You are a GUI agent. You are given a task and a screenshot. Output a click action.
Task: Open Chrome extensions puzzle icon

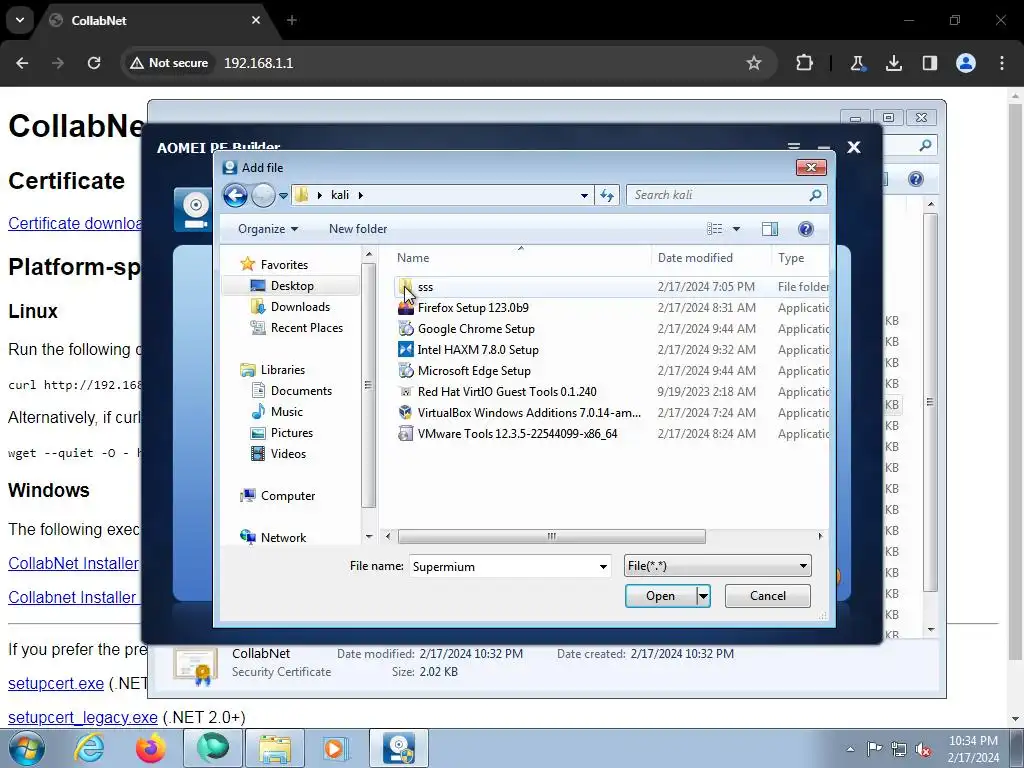pos(805,63)
